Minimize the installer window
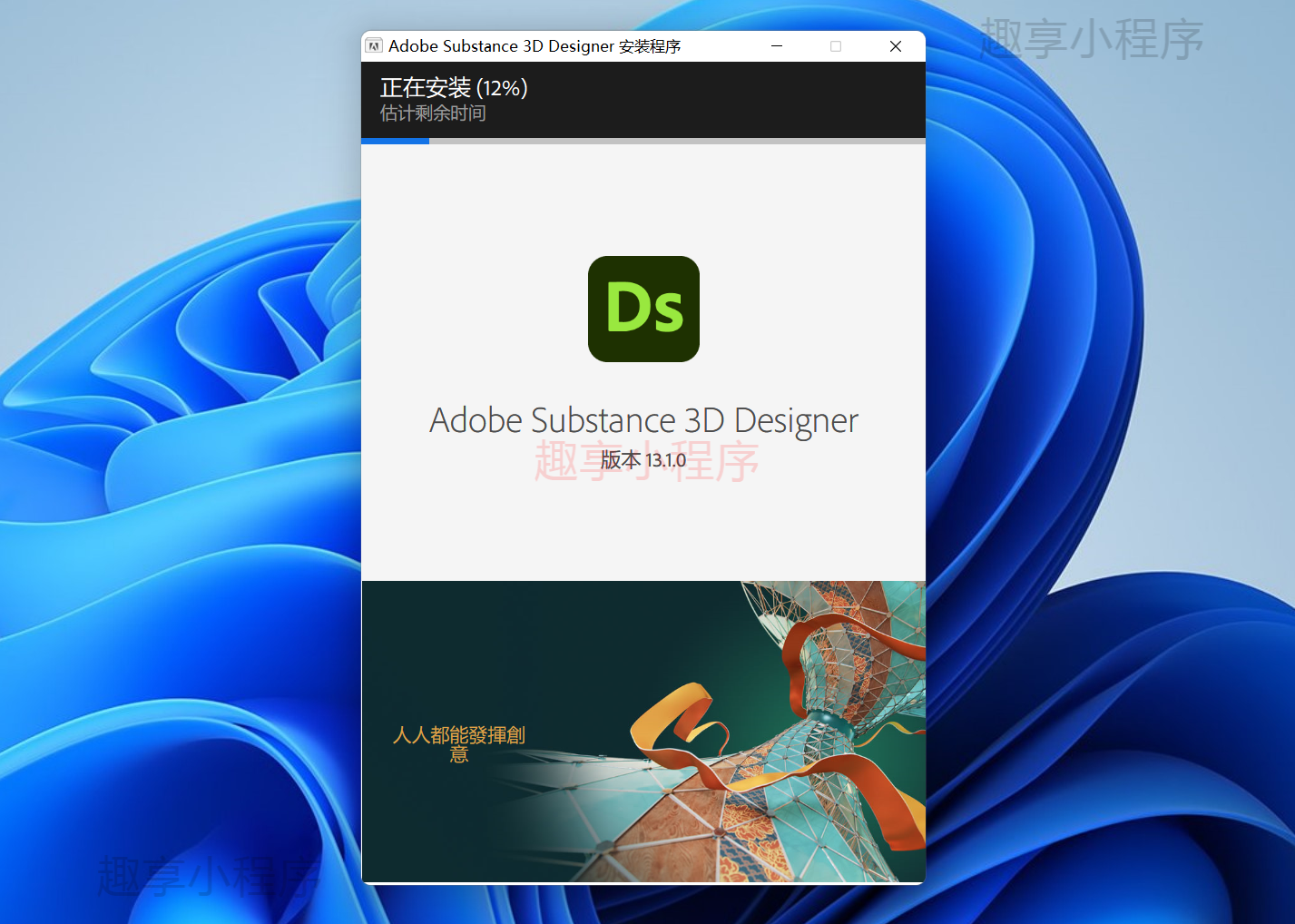1295x924 pixels. click(x=777, y=46)
